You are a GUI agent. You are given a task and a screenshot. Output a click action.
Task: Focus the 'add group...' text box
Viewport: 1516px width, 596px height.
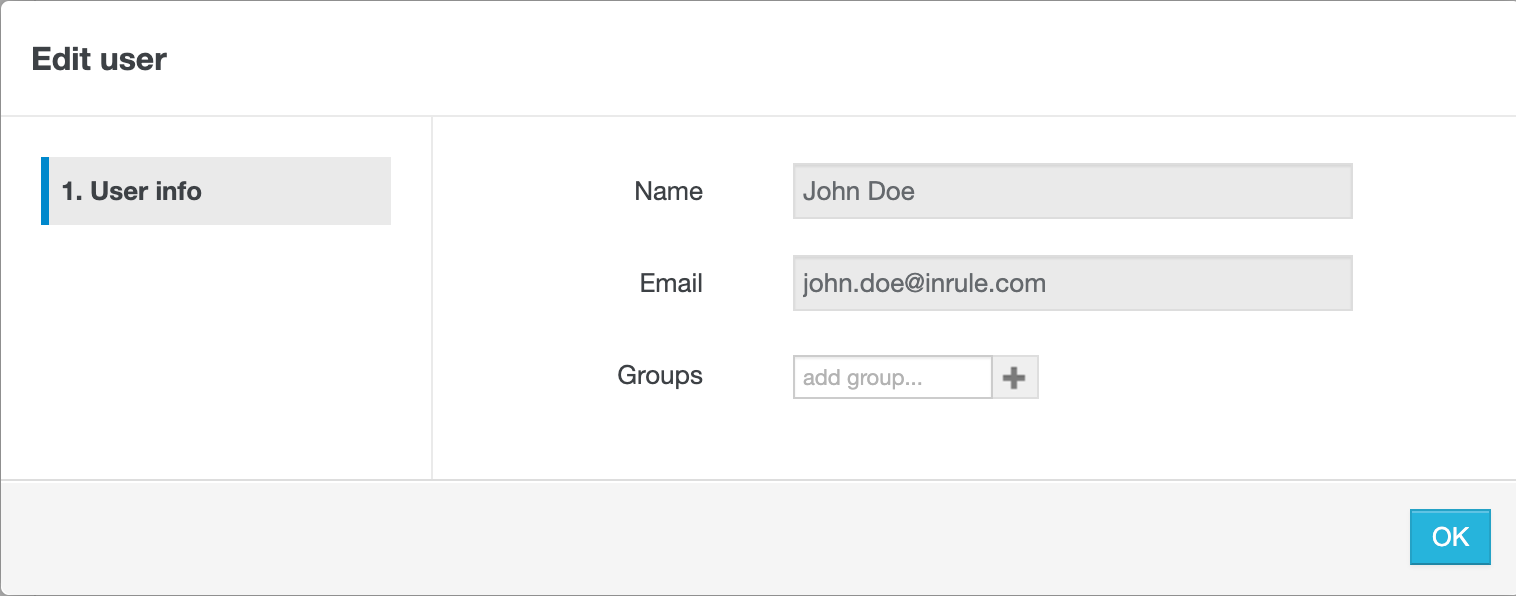(x=892, y=378)
